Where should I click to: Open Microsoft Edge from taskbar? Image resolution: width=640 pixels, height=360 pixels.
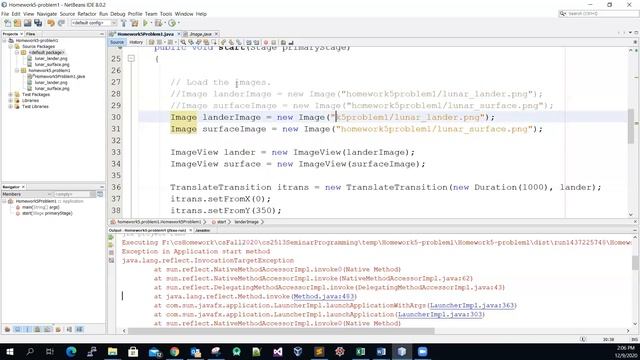click(71, 351)
